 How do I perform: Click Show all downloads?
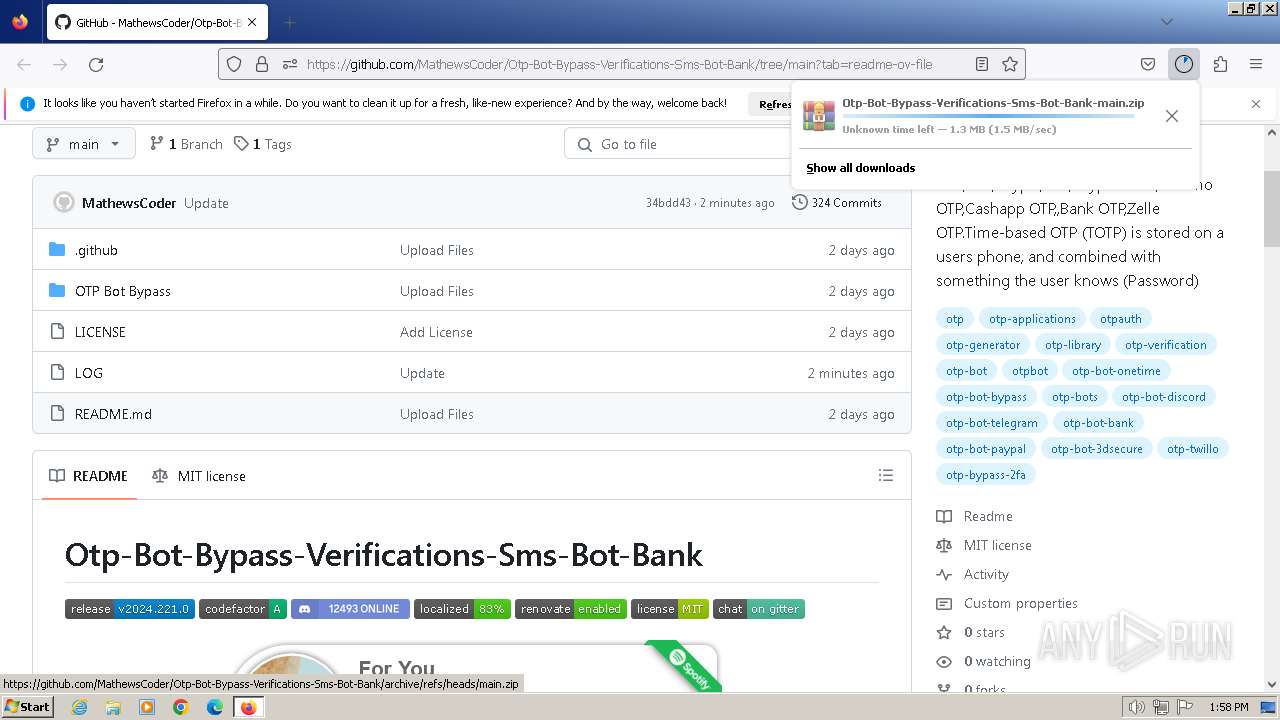pos(860,168)
